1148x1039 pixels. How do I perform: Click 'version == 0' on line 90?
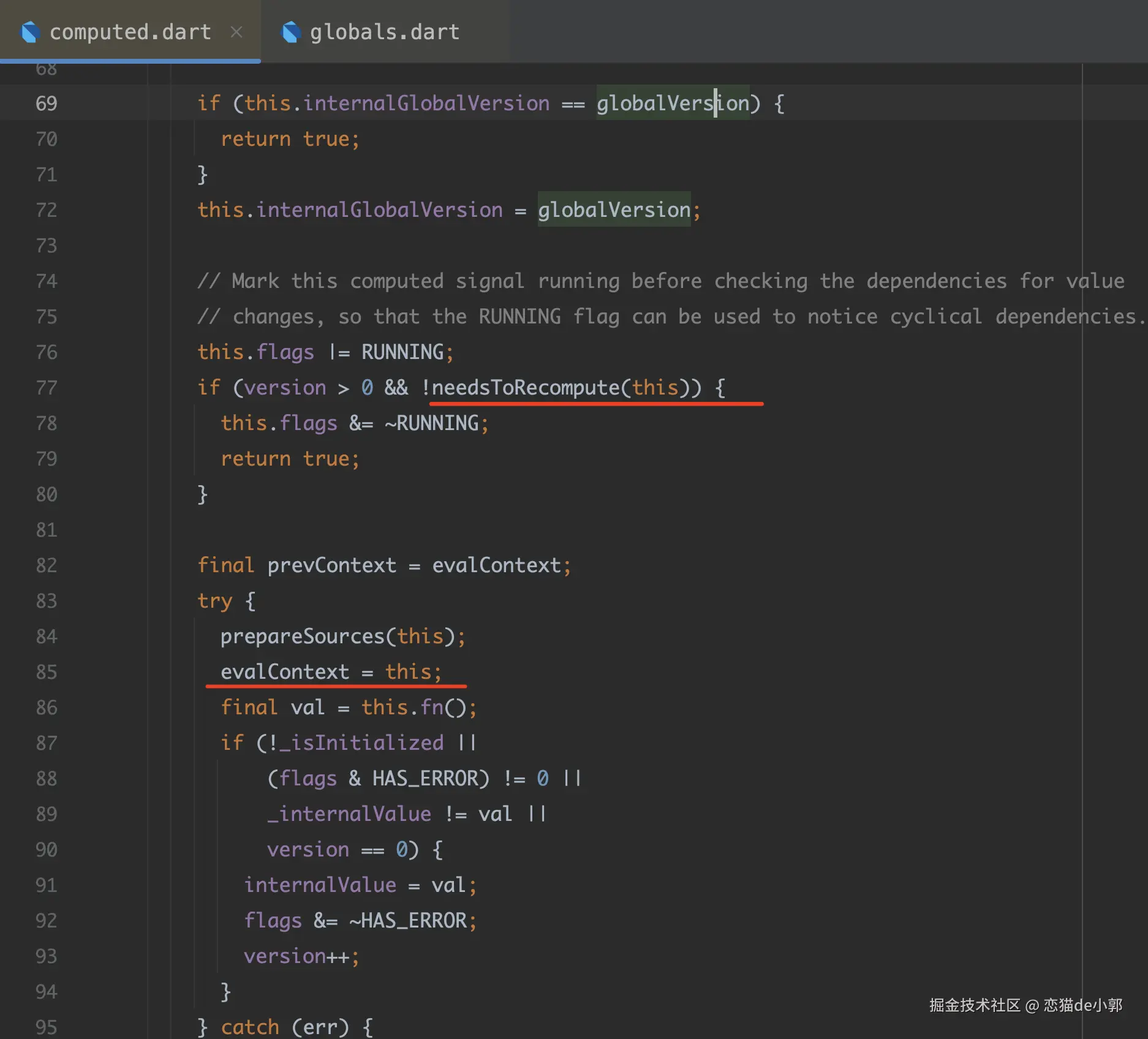point(338,850)
